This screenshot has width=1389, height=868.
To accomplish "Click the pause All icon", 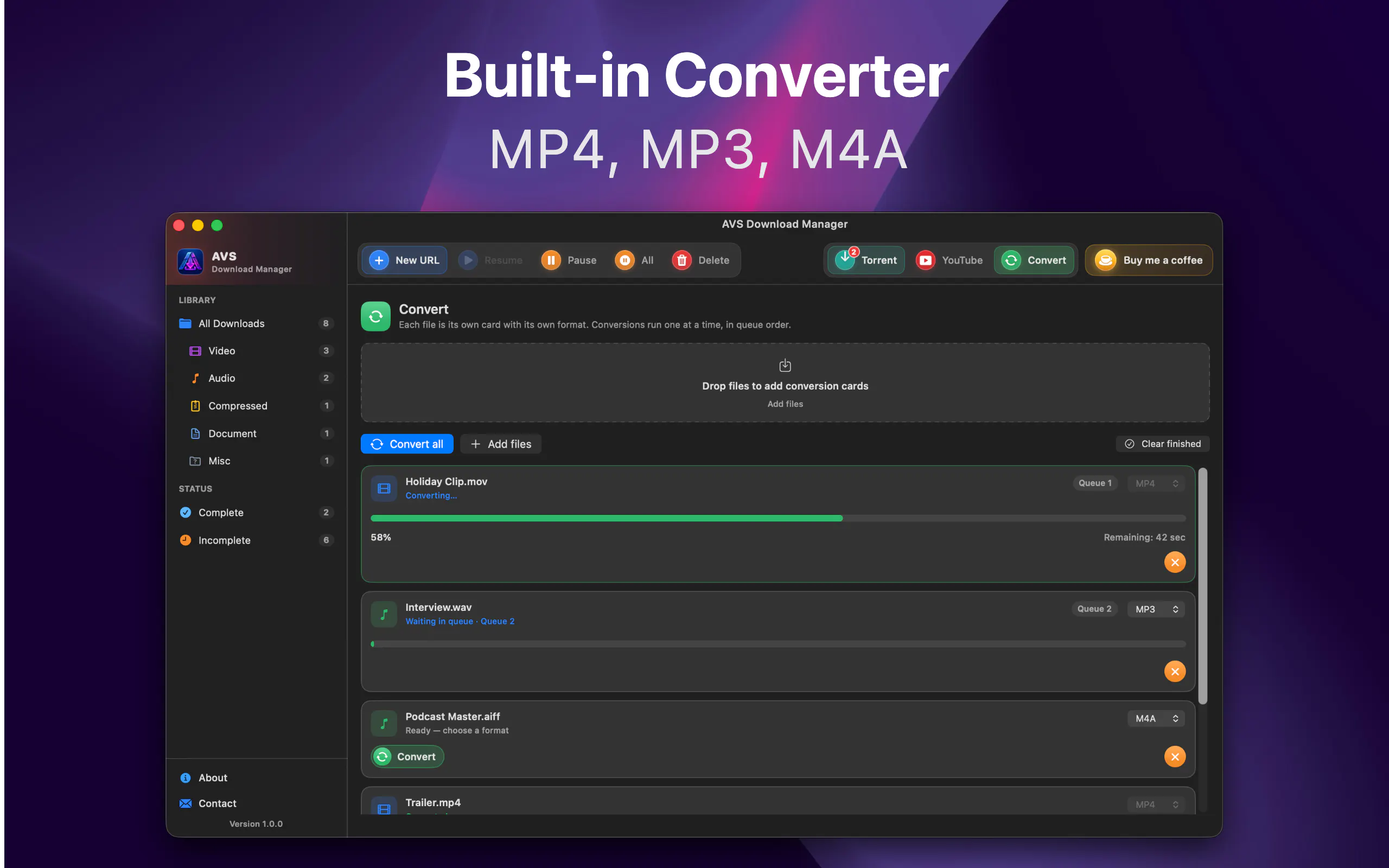I will point(625,260).
